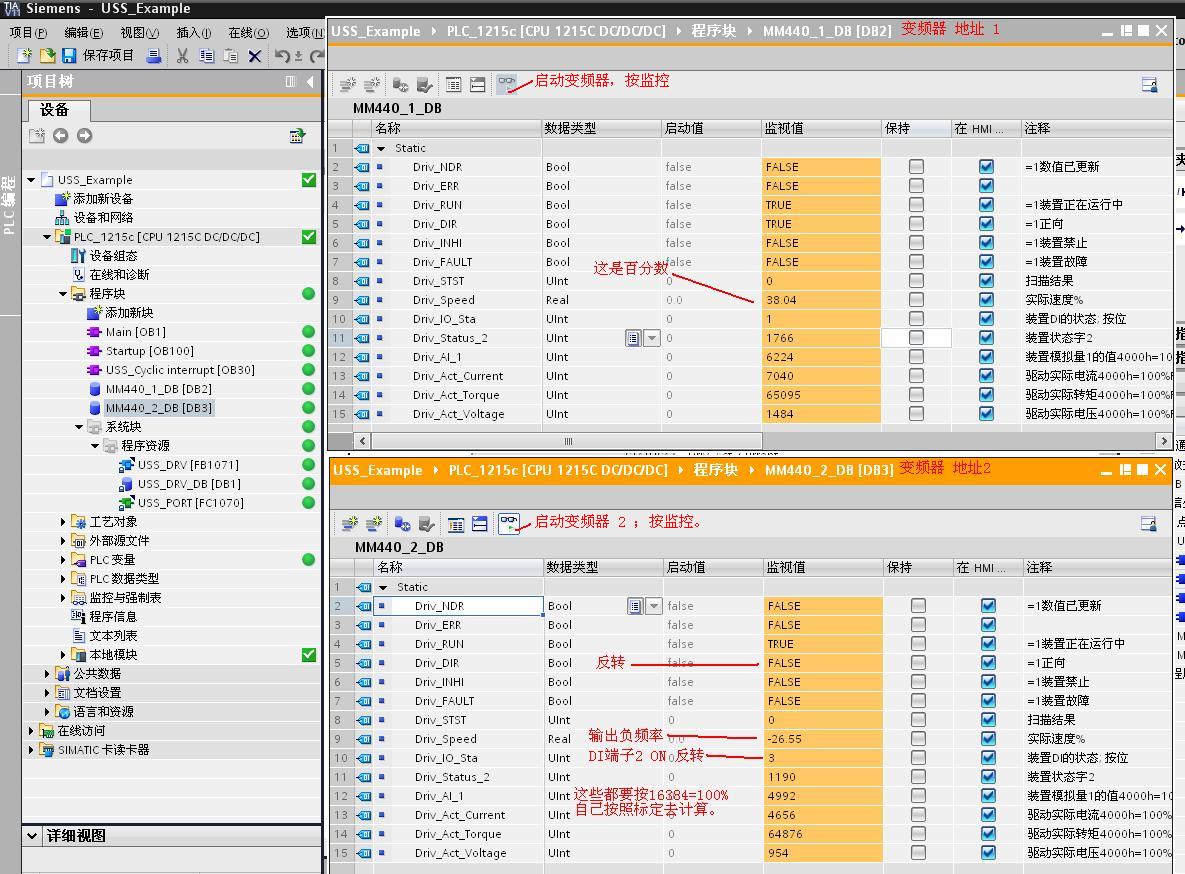1185x874 pixels.
Task: Expand the 工艺对象 folder
Action: 63,522
